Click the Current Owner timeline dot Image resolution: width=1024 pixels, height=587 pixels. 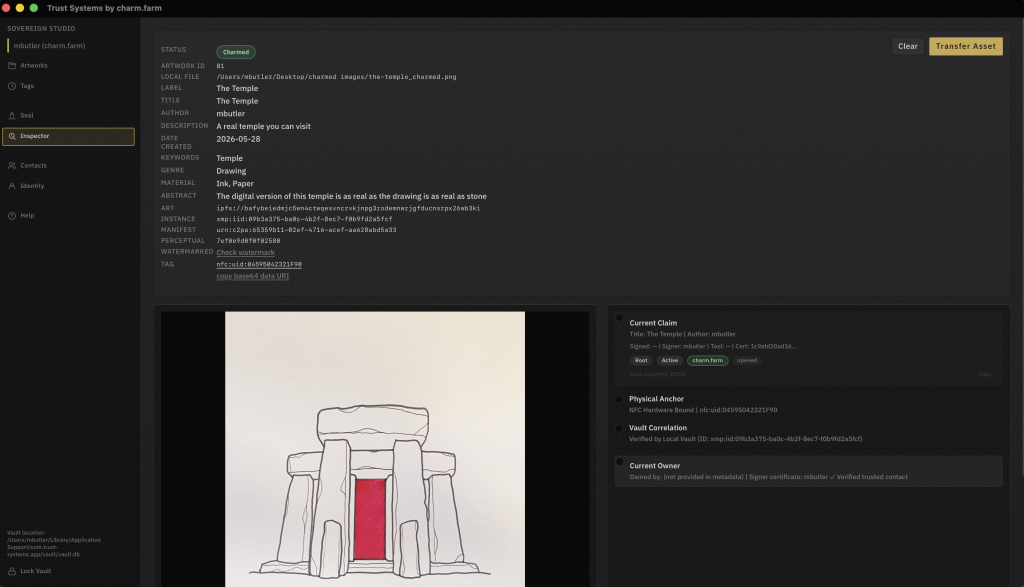619,462
